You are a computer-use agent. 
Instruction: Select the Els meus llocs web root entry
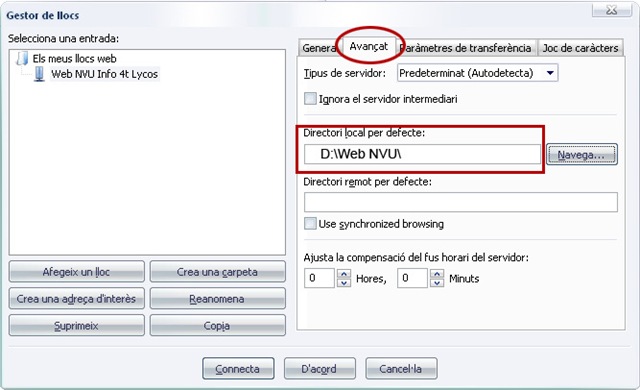[75, 58]
